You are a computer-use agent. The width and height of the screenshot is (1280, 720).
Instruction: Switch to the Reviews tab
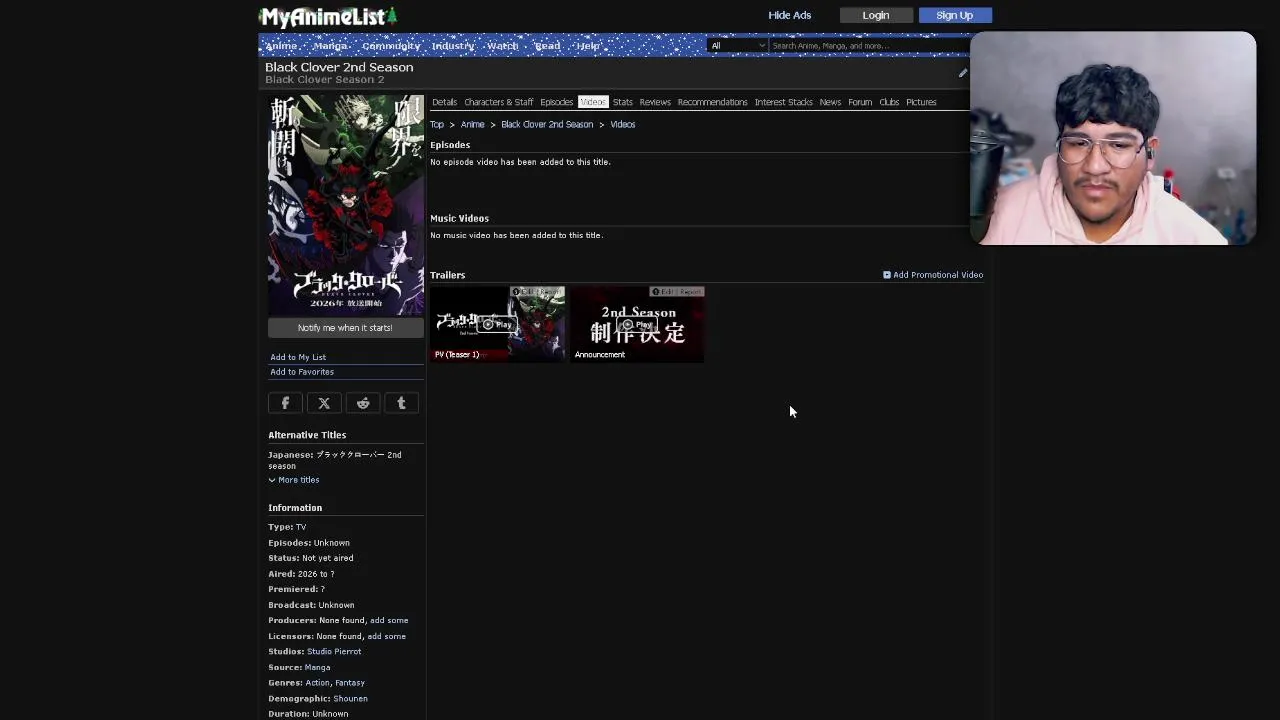(x=655, y=102)
